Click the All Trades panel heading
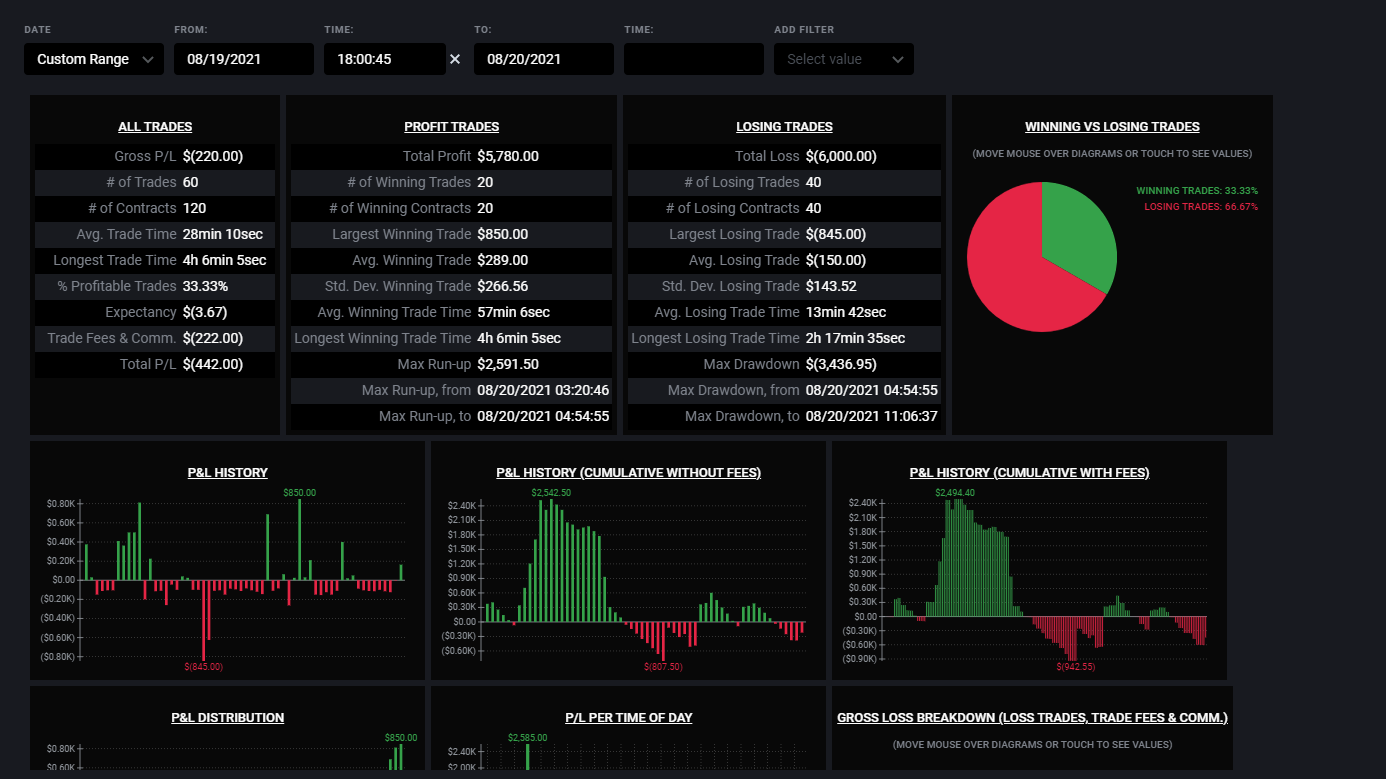 click(x=155, y=127)
